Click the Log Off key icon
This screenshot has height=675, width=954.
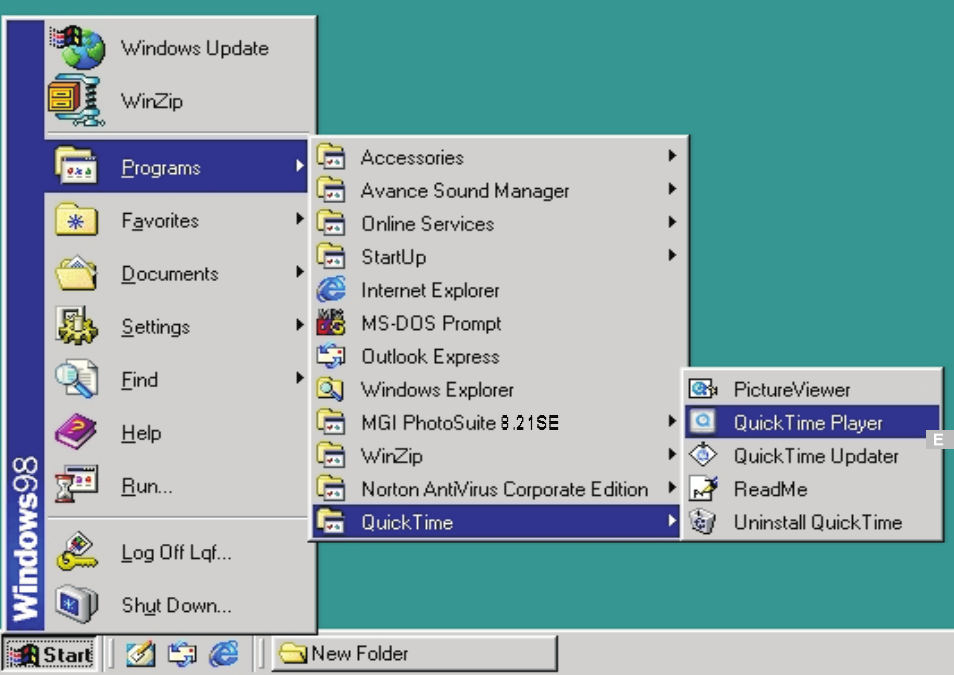pyautogui.click(x=76, y=551)
